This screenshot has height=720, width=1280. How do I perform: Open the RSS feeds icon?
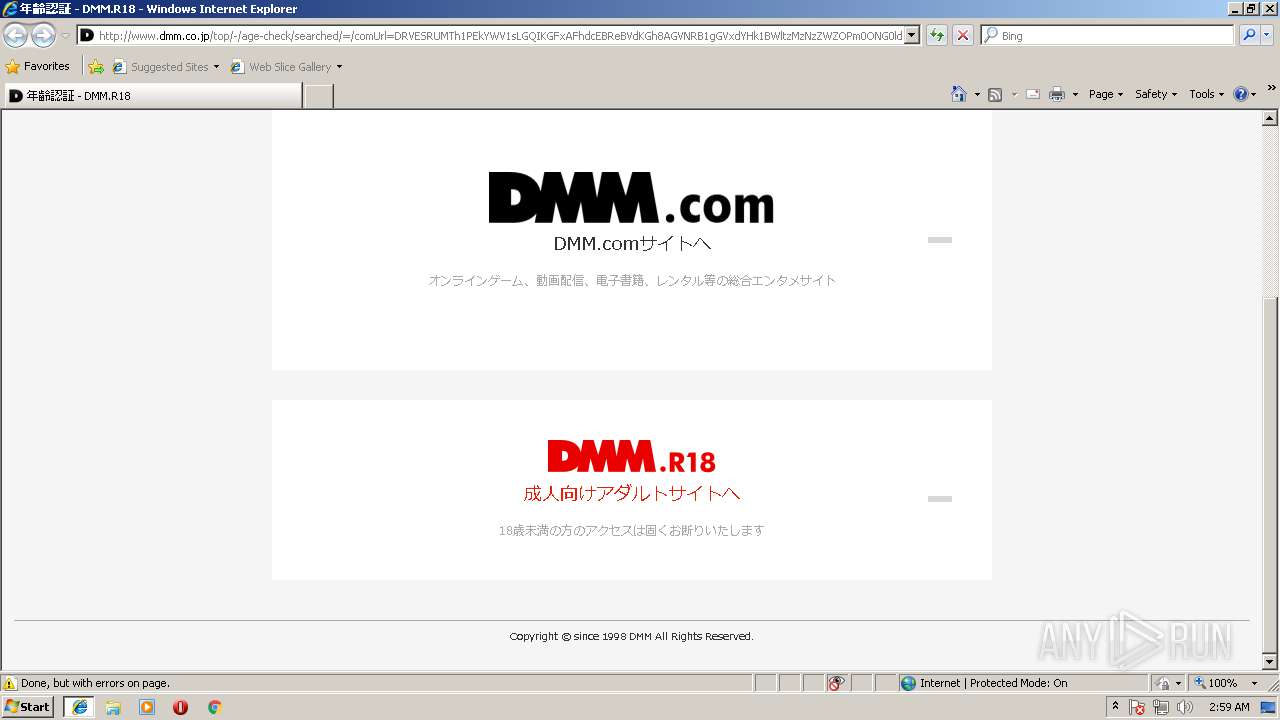995,94
